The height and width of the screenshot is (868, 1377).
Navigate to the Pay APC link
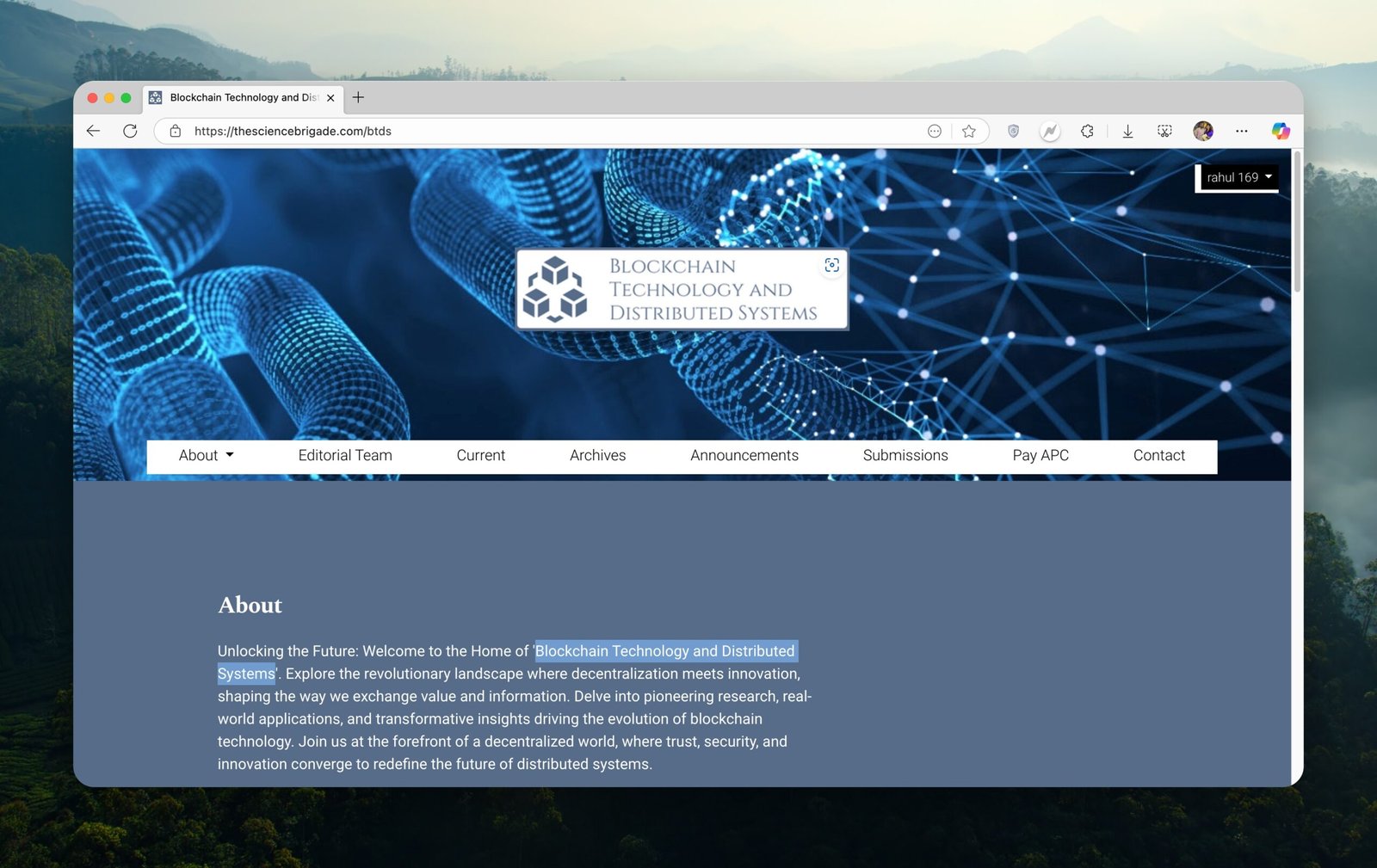pos(1040,455)
